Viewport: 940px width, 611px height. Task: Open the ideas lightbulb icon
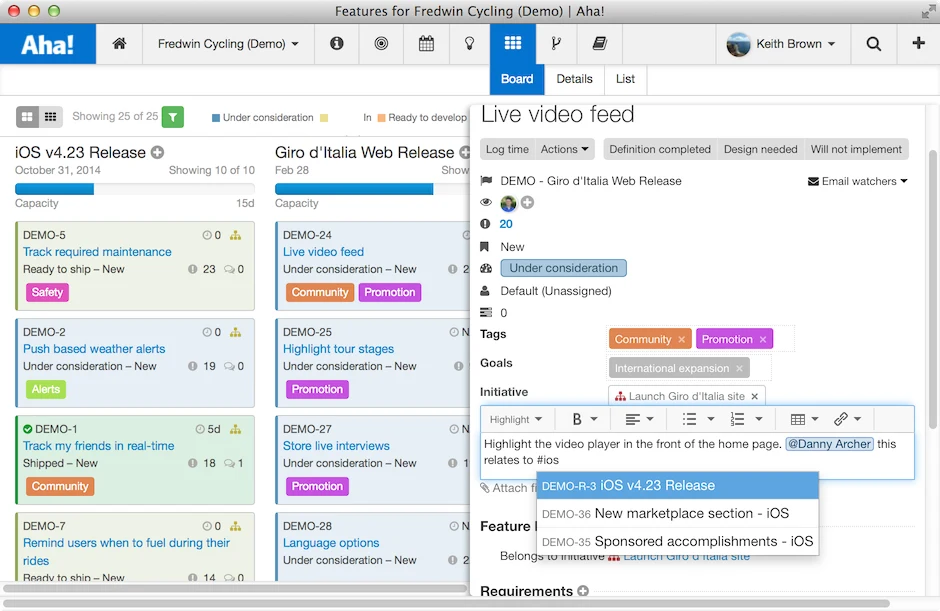[x=470, y=43]
